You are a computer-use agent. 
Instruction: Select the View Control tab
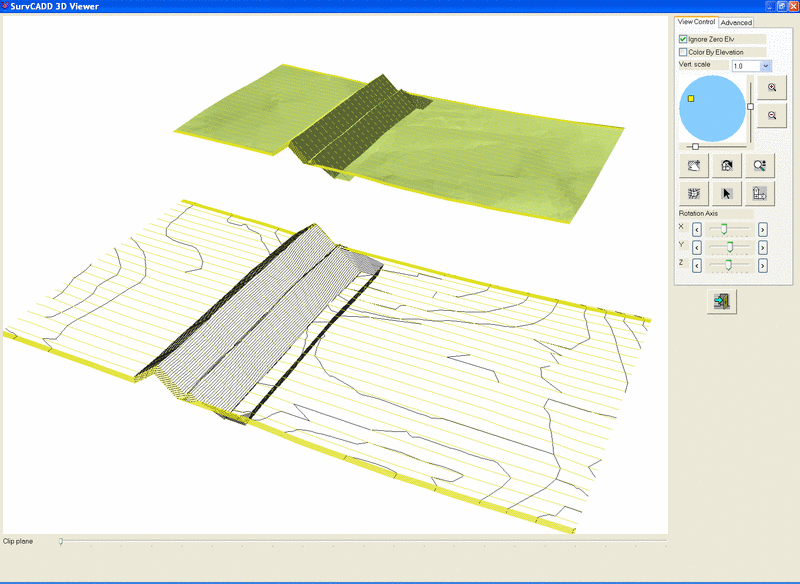pyautogui.click(x=696, y=22)
